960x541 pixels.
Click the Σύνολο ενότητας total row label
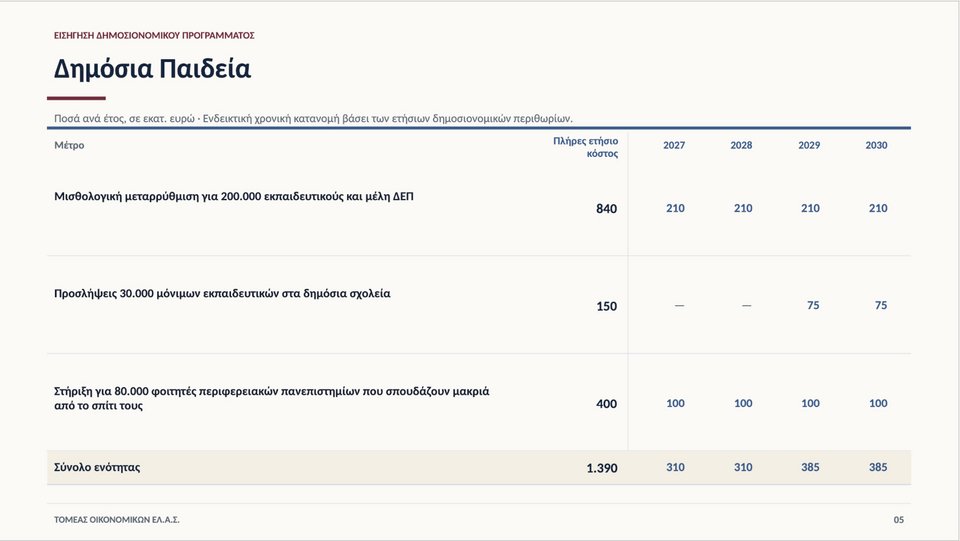97,468
